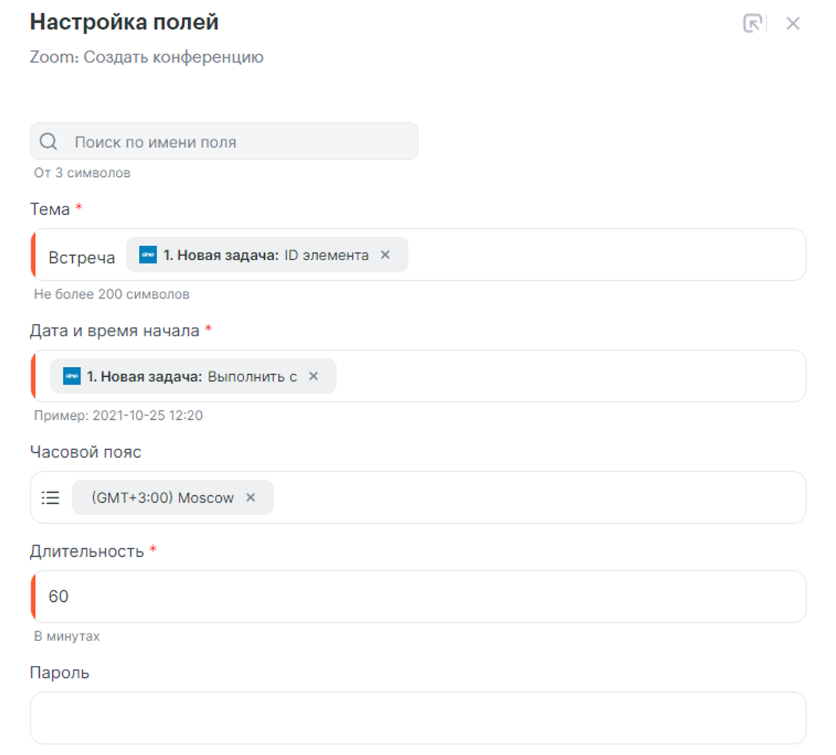The width and height of the screenshot is (836, 755).
Task: Click the word 'Встреча' in Тема field
Action: point(82,257)
